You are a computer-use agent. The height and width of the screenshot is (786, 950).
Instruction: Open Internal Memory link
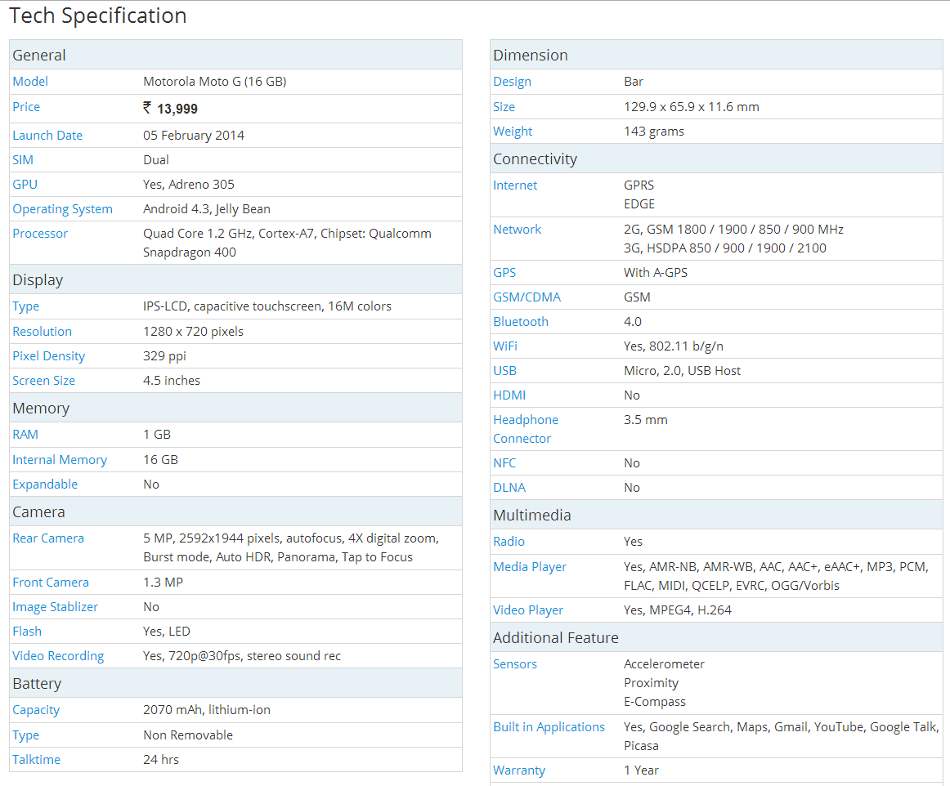(59, 459)
